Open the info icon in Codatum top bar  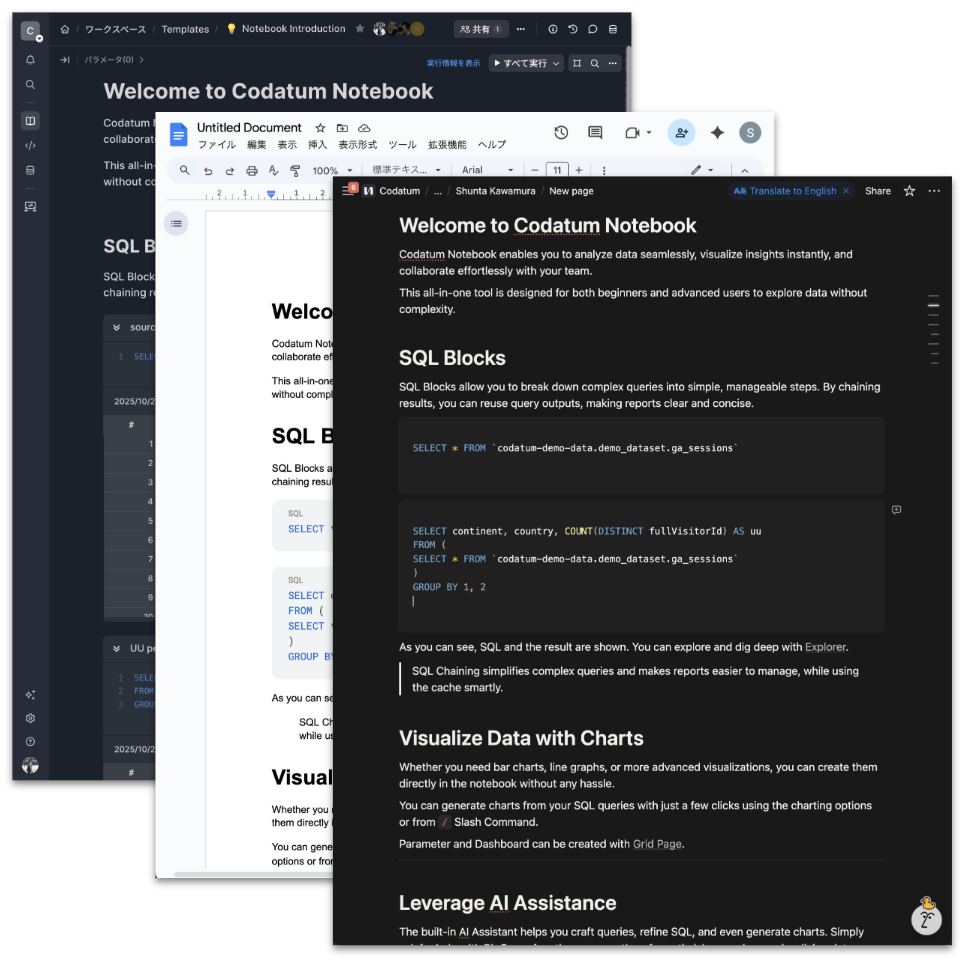click(x=553, y=29)
